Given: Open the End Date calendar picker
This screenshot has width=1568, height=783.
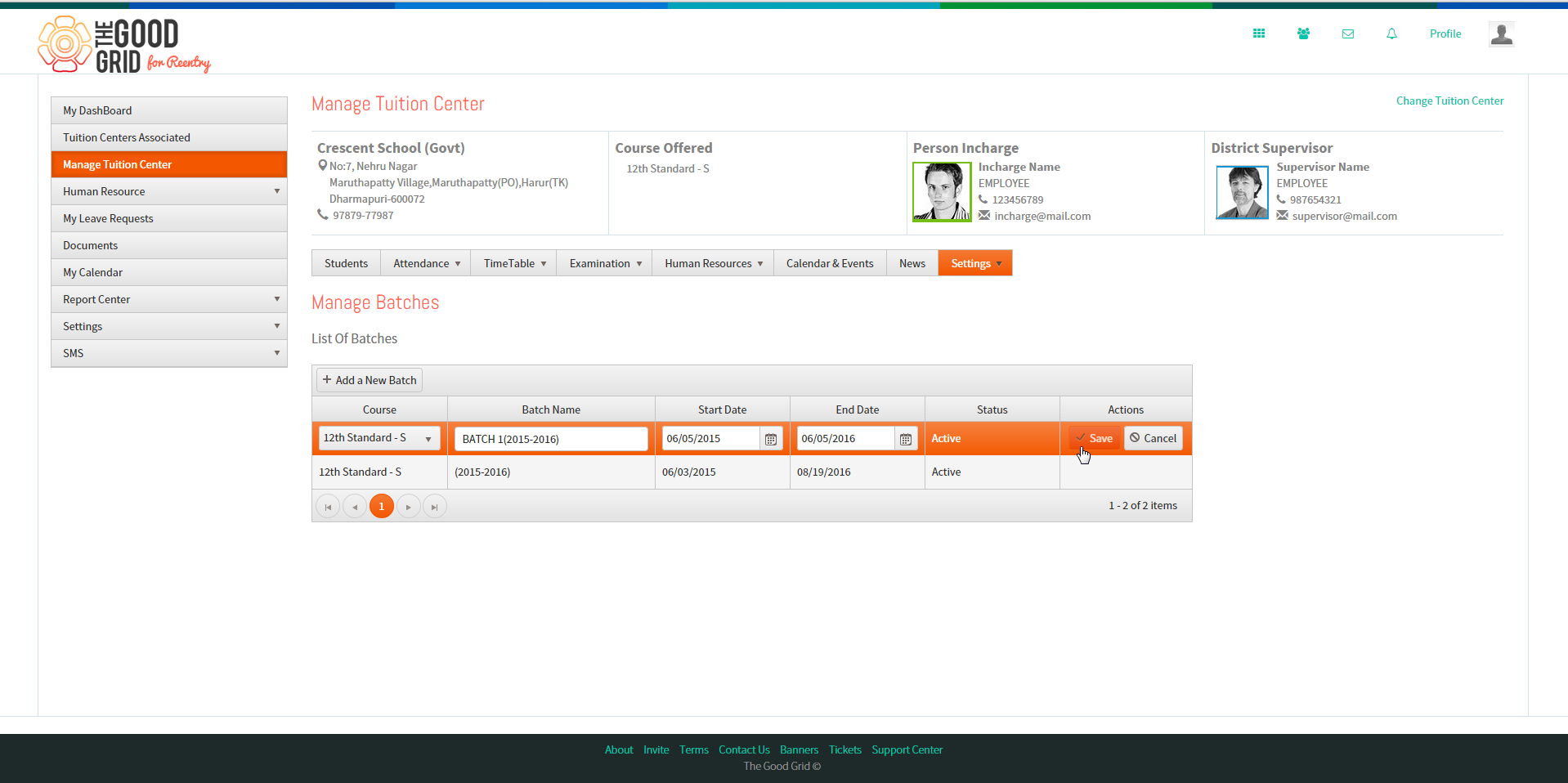Looking at the screenshot, I should click(x=906, y=439).
